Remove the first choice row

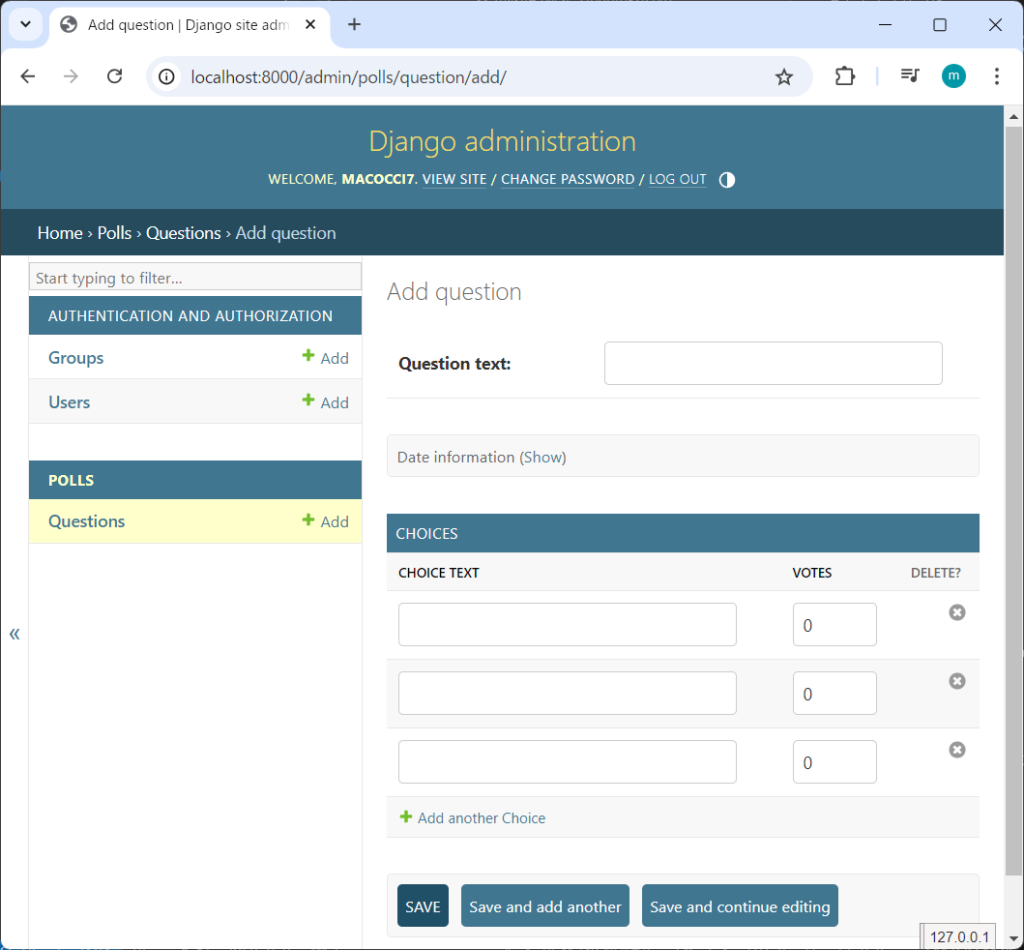[x=957, y=612]
